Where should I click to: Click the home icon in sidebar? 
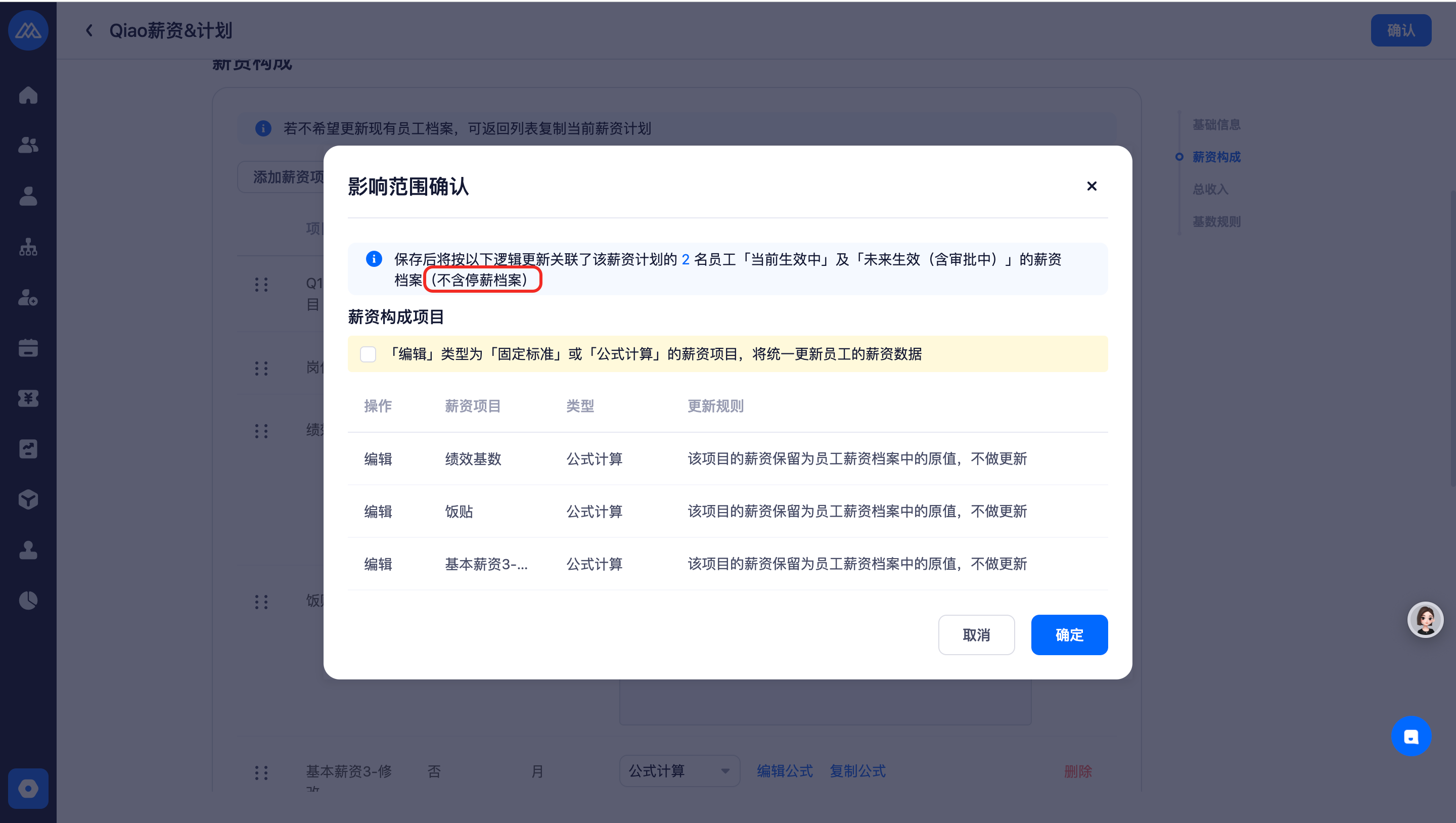pos(28,95)
